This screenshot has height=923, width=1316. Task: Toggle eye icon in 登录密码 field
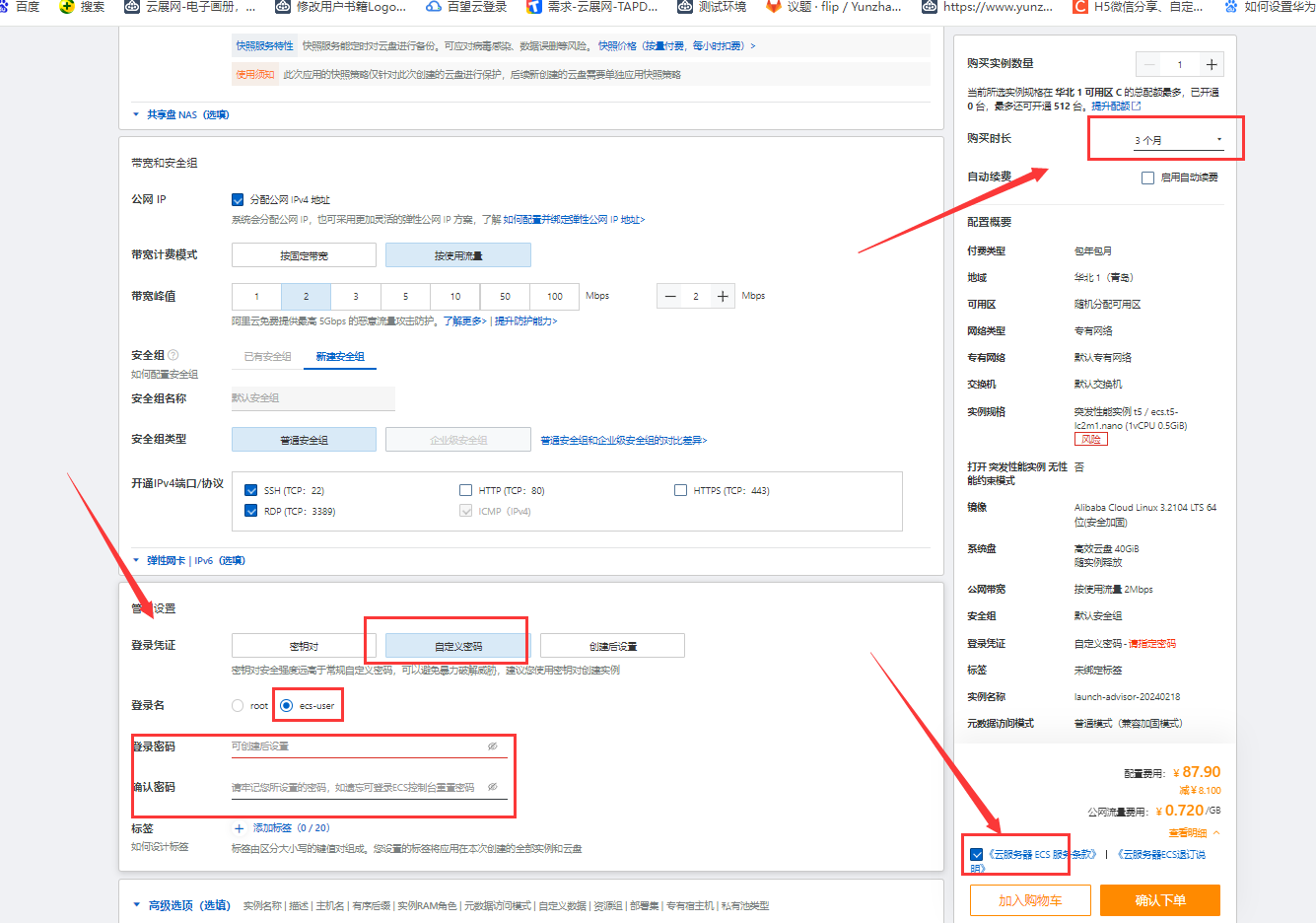click(x=492, y=746)
